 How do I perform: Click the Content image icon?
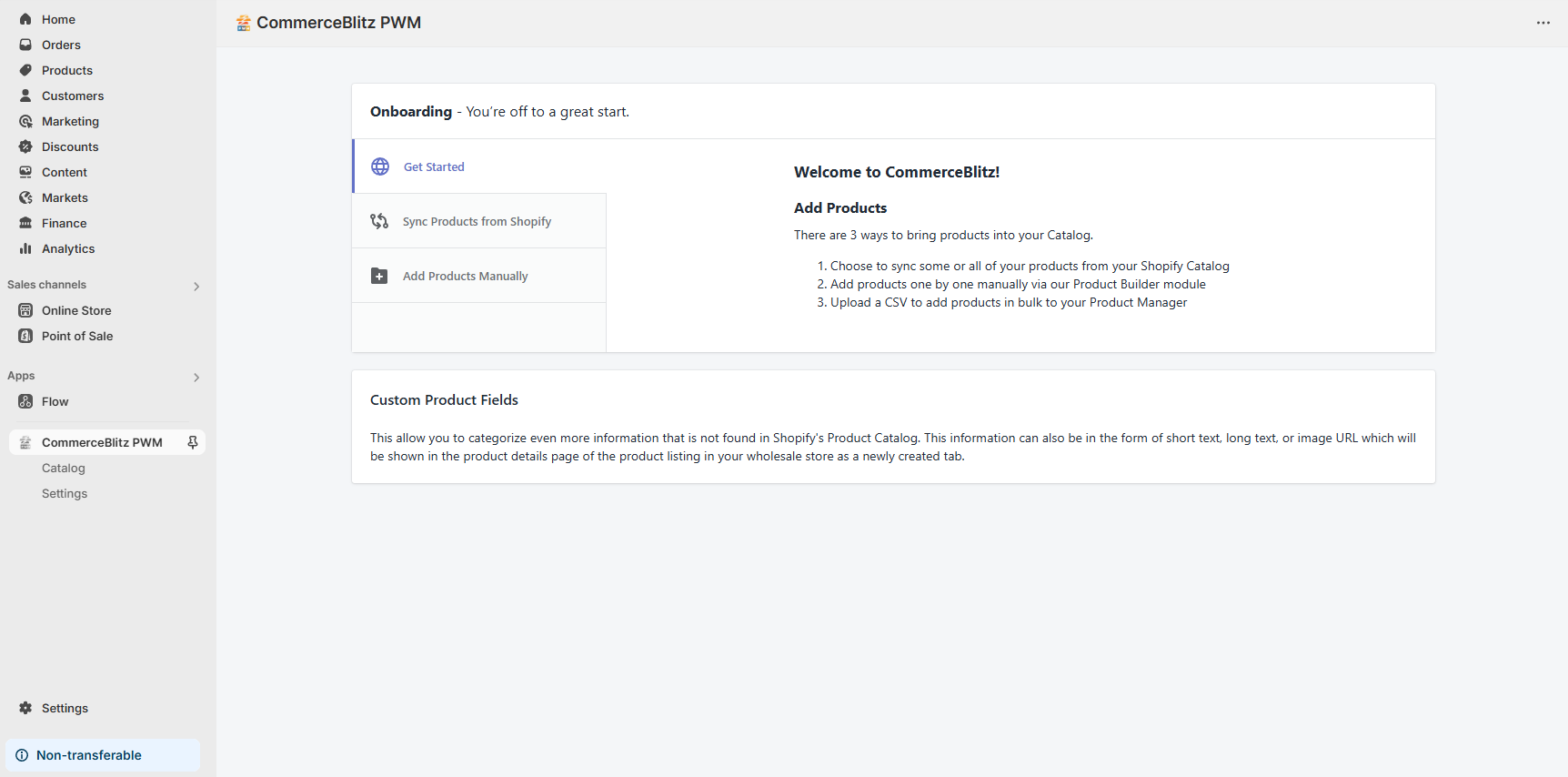pos(25,172)
